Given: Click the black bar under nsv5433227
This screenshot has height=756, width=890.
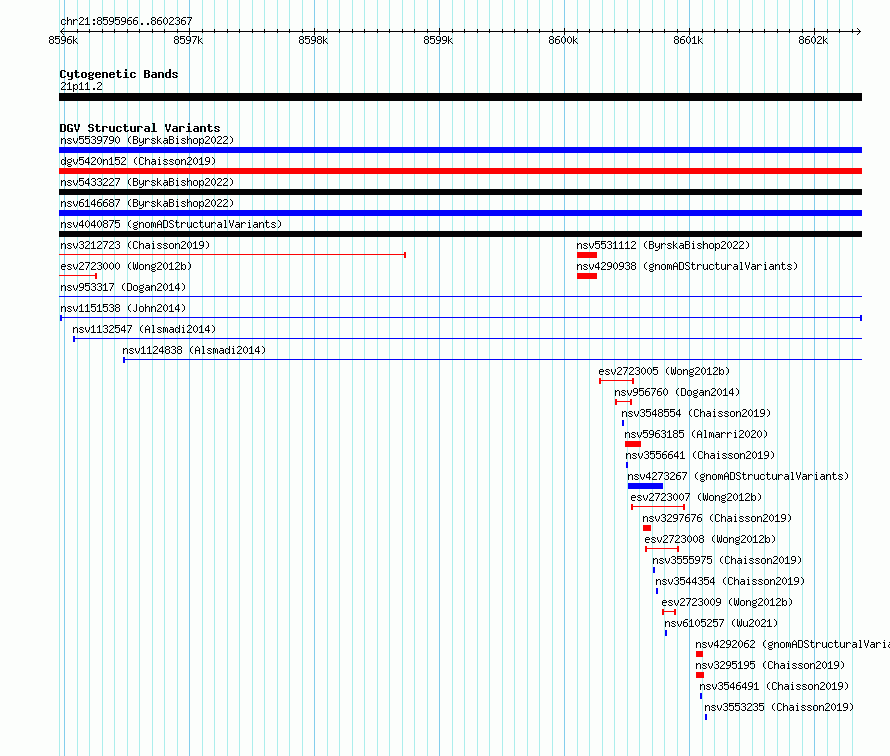Looking at the screenshot, I should click(460, 192).
